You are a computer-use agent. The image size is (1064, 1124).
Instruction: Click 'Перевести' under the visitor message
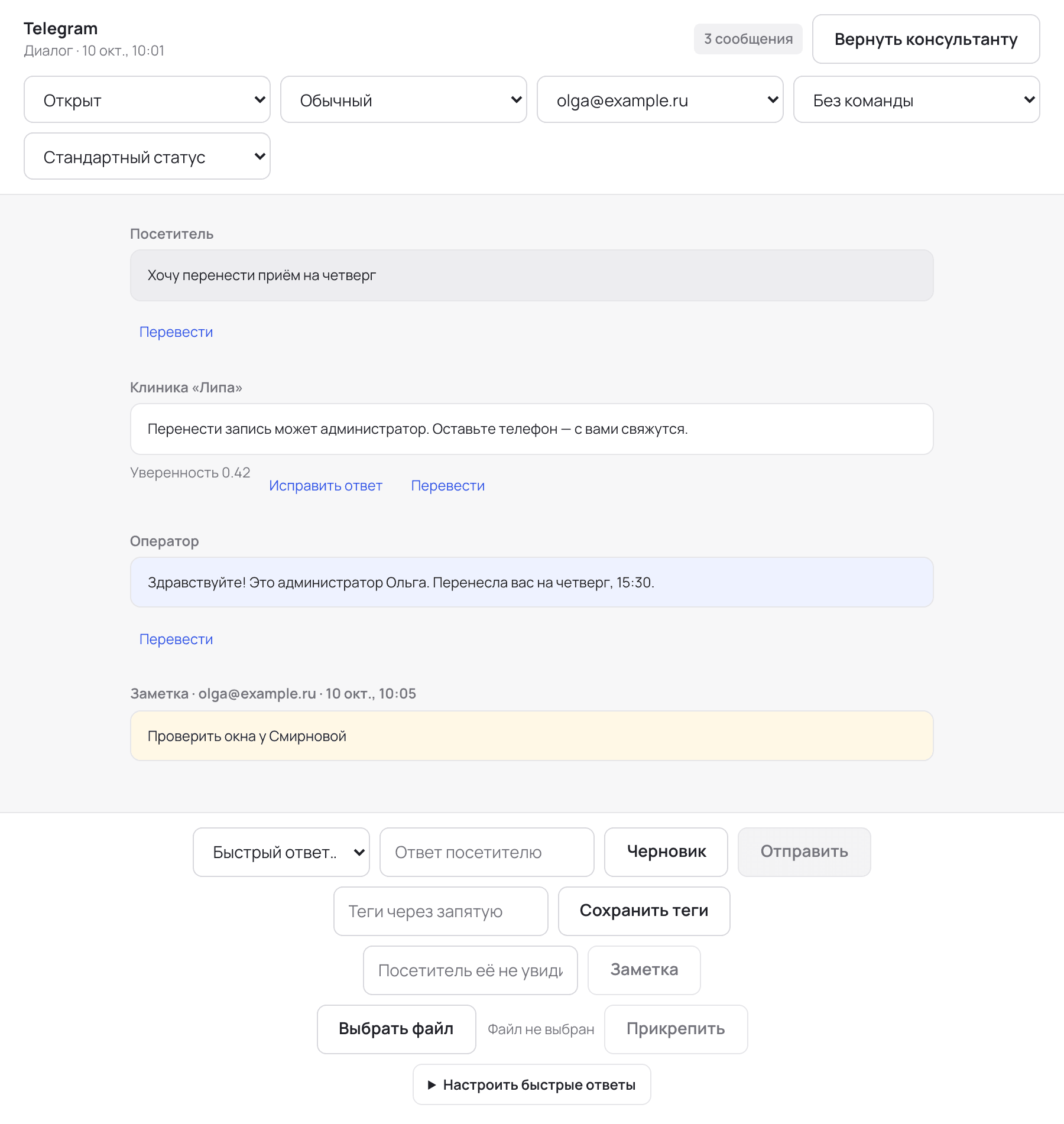[176, 332]
